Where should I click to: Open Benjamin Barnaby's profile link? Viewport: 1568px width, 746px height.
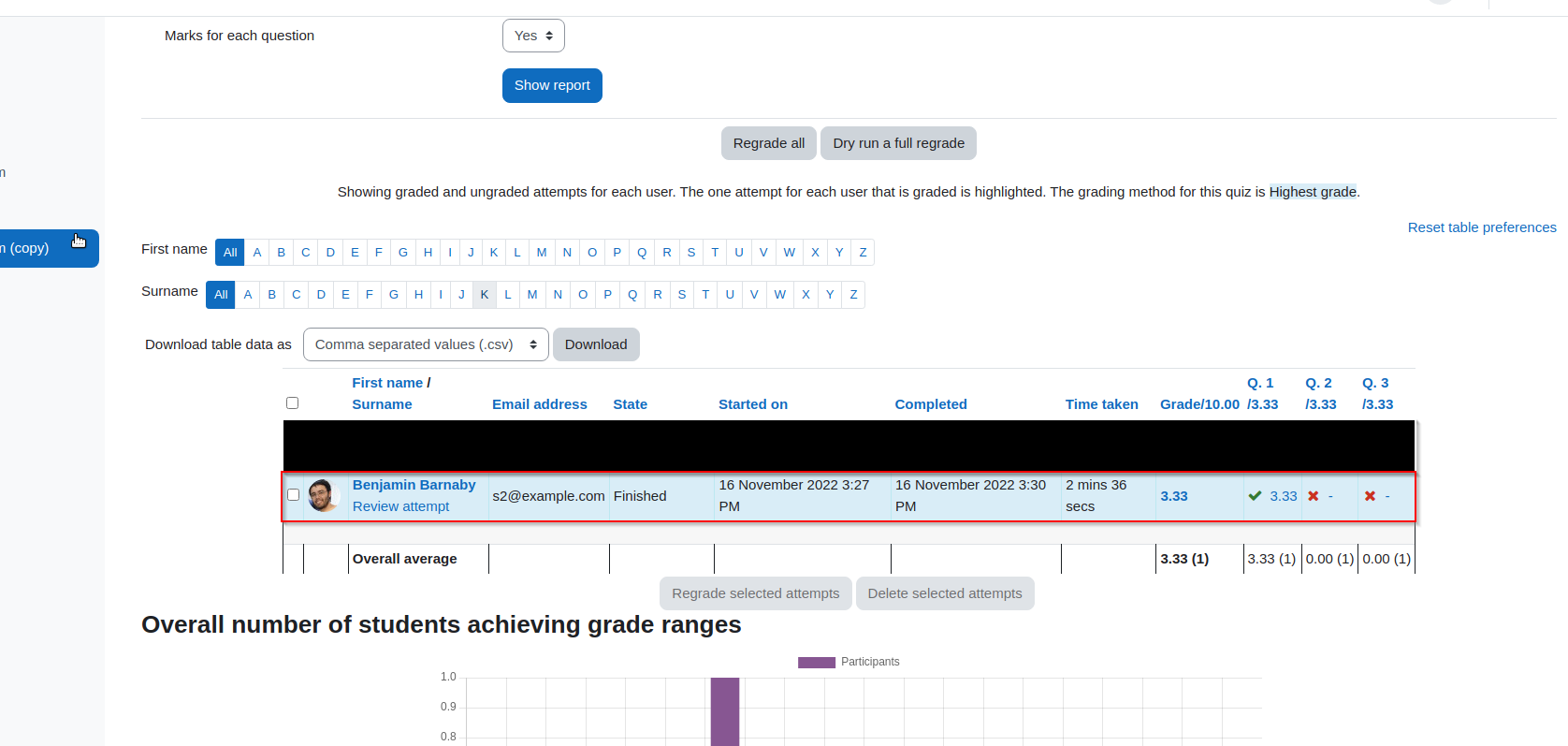point(414,485)
